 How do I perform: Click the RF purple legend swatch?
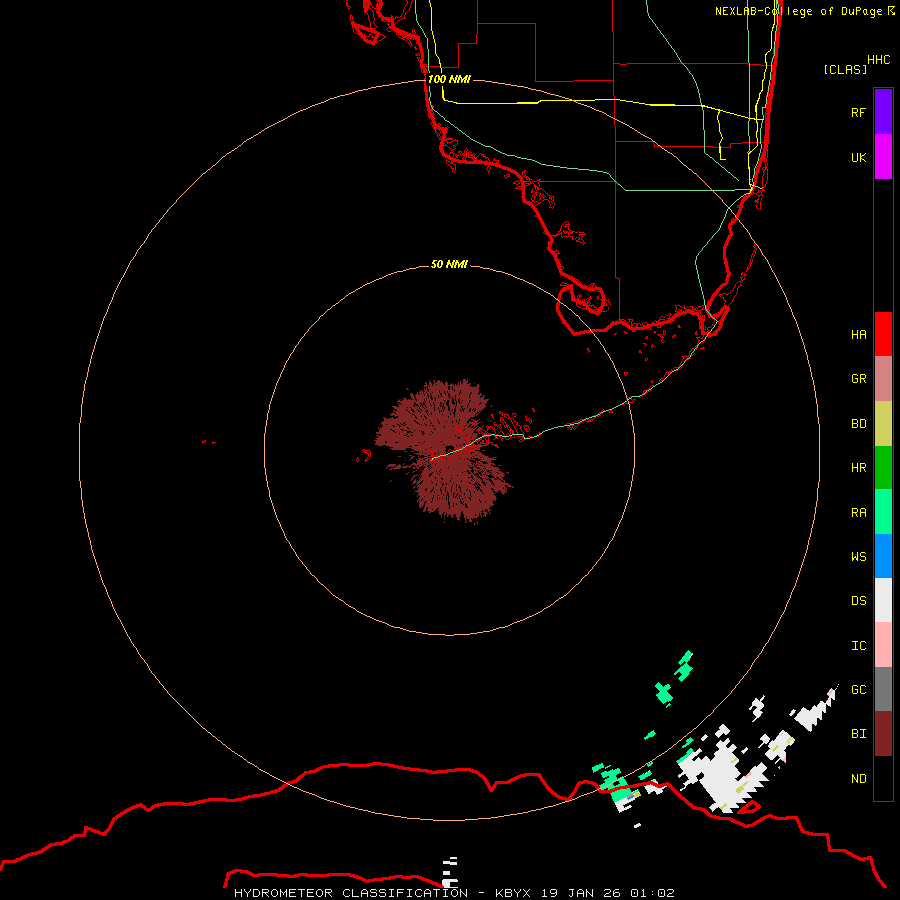click(x=883, y=112)
